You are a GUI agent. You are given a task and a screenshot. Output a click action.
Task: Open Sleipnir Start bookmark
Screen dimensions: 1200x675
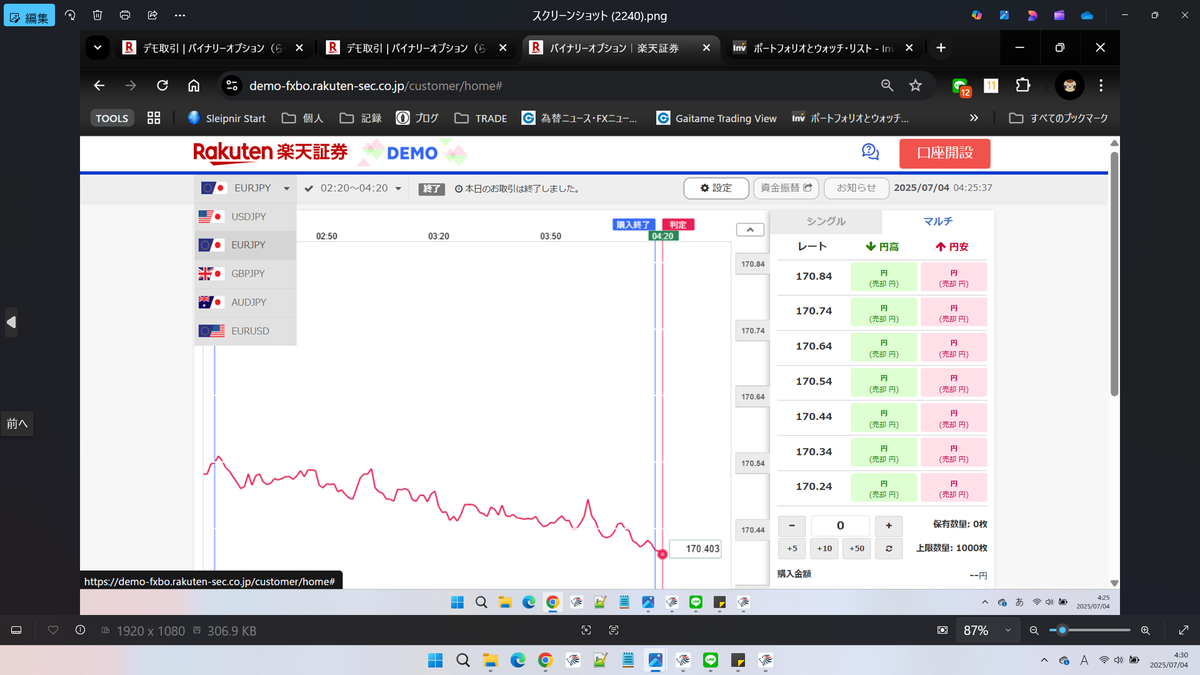(x=226, y=118)
